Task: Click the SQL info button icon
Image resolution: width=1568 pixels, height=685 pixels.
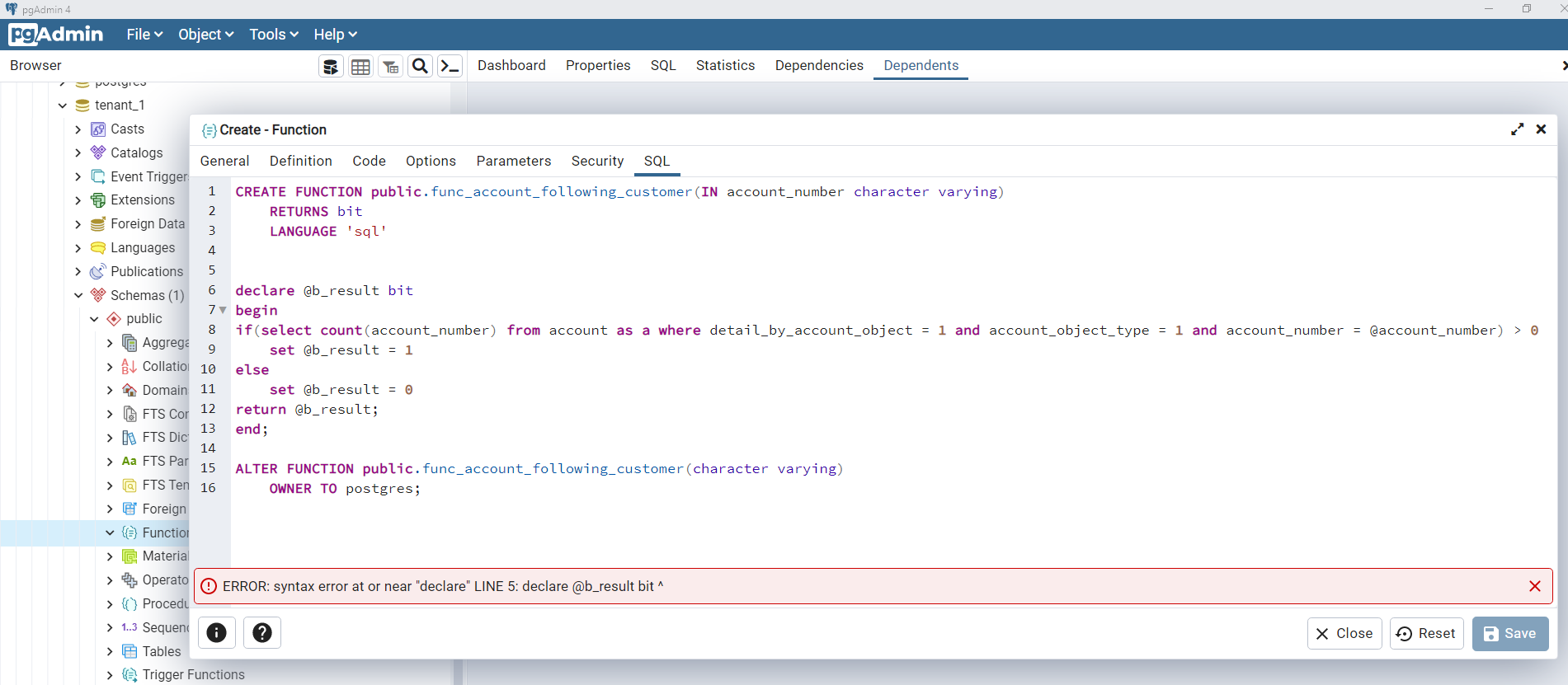Action: (x=216, y=632)
